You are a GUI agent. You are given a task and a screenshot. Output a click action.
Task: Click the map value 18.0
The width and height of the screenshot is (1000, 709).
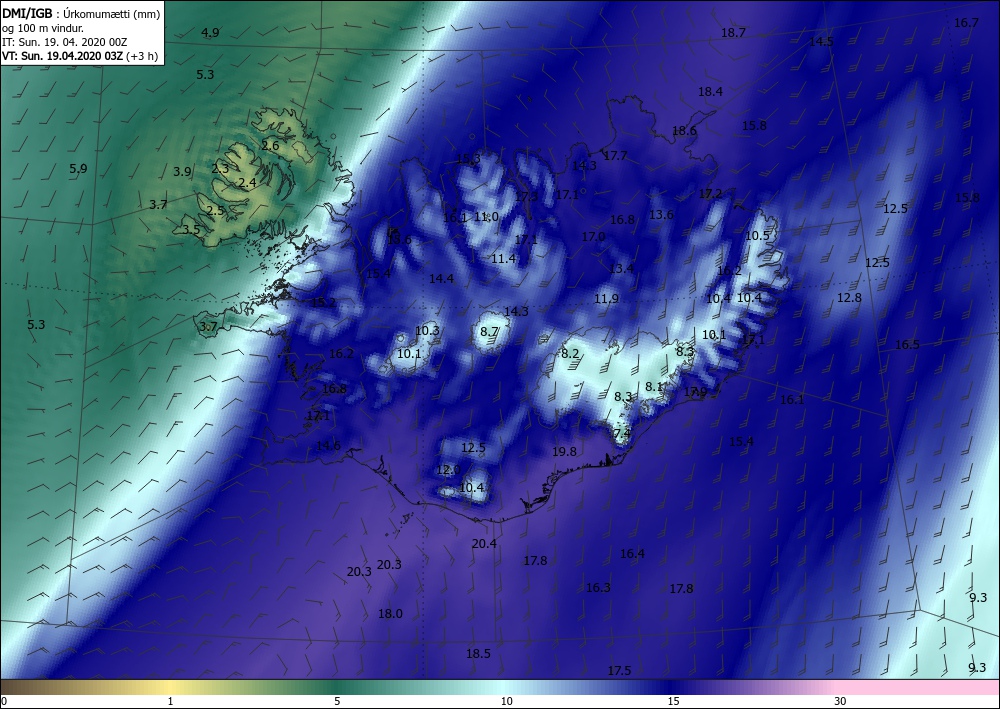pyautogui.click(x=390, y=614)
